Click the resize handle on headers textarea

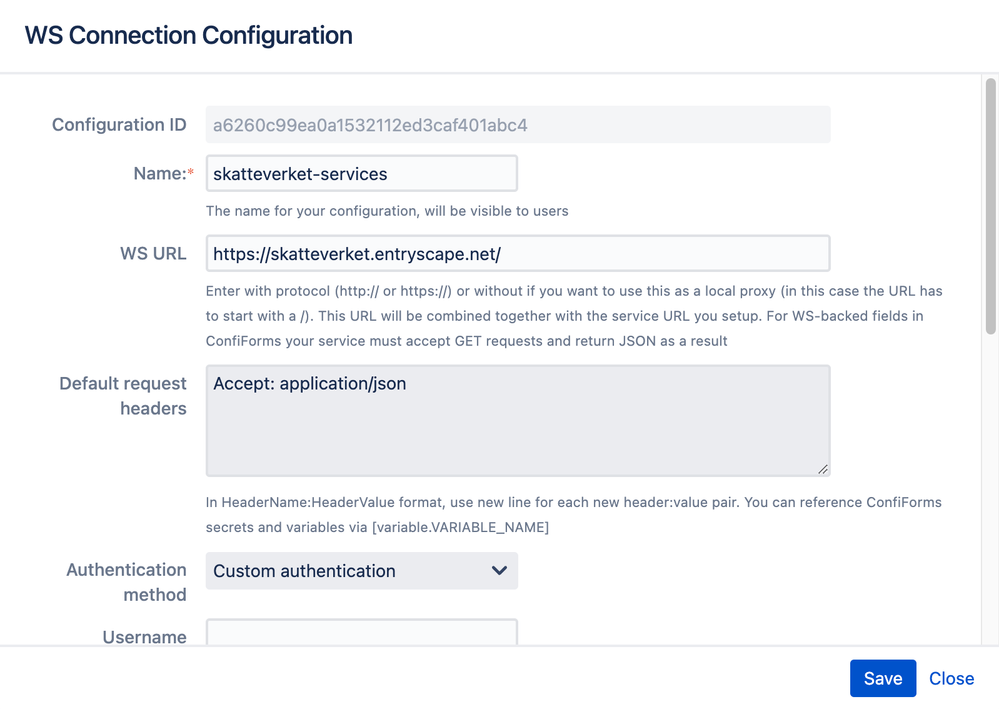(824, 468)
